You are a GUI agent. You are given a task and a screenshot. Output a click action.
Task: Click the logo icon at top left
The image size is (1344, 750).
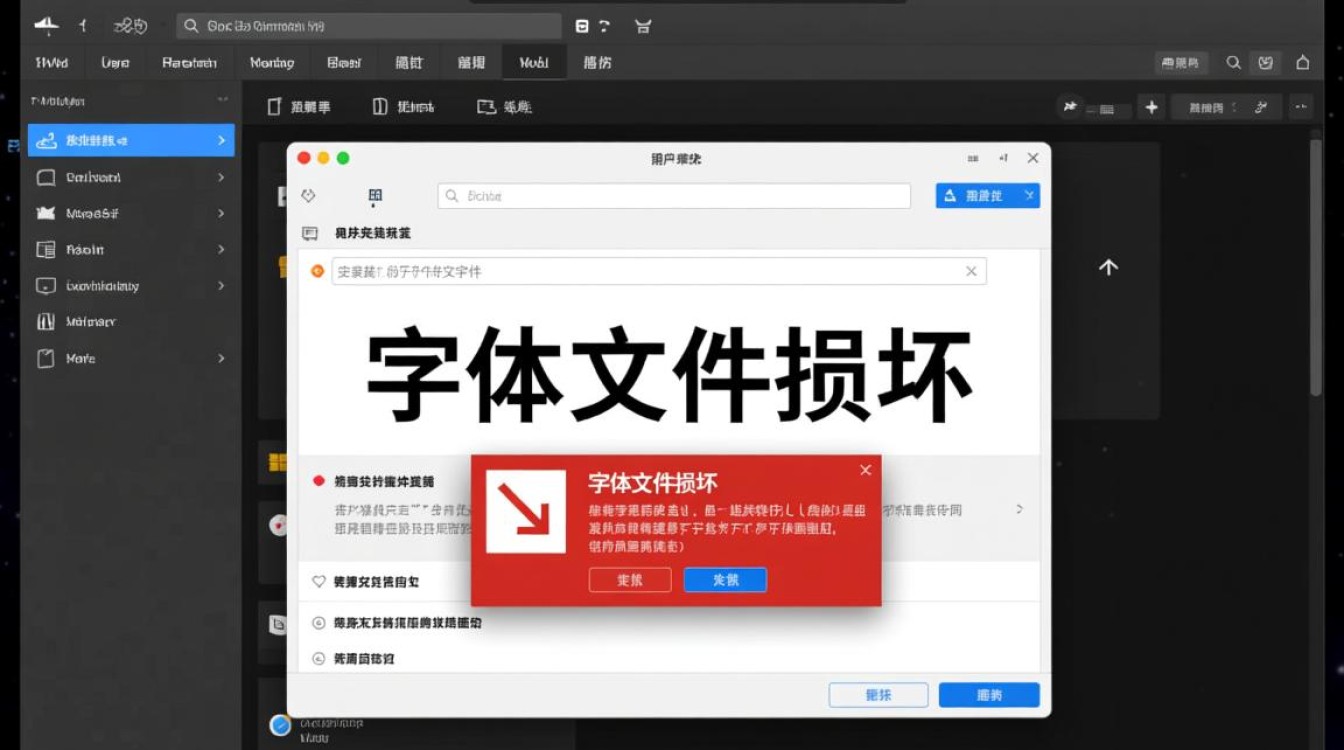tap(46, 25)
